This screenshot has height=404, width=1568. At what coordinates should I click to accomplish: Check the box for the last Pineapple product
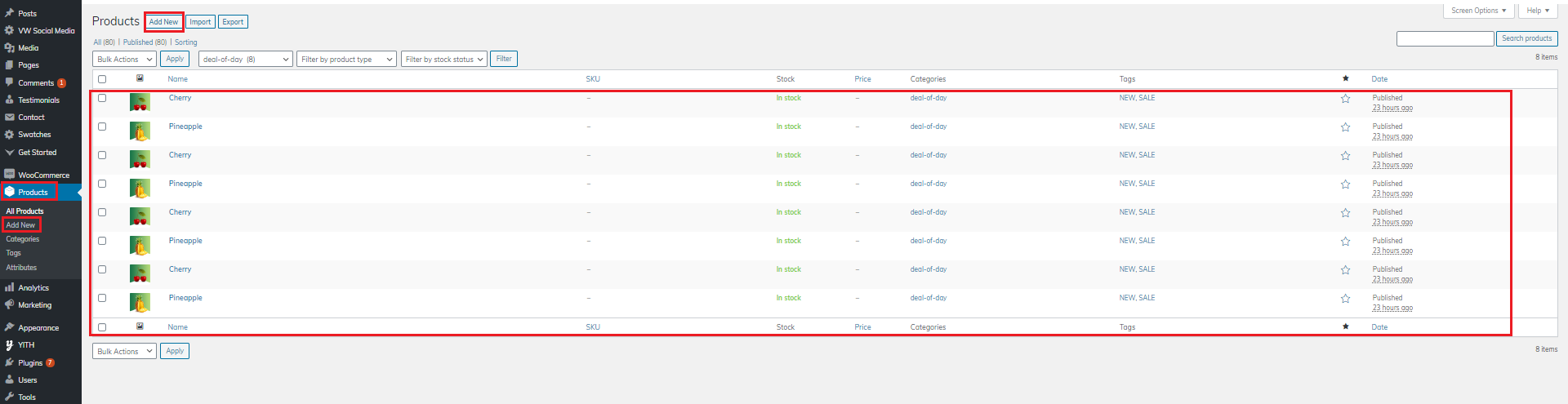[102, 298]
